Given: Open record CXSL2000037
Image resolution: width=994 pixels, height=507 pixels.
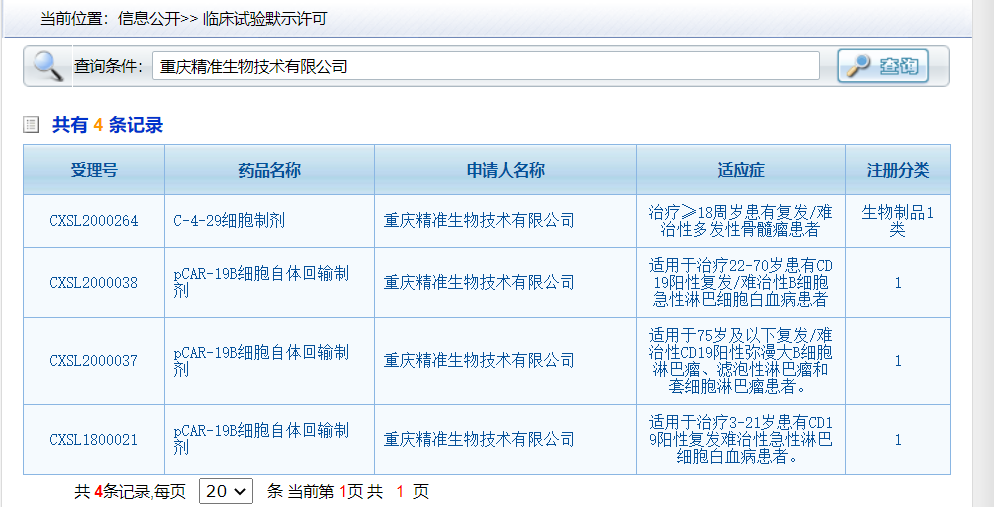Looking at the screenshot, I should pos(94,361).
